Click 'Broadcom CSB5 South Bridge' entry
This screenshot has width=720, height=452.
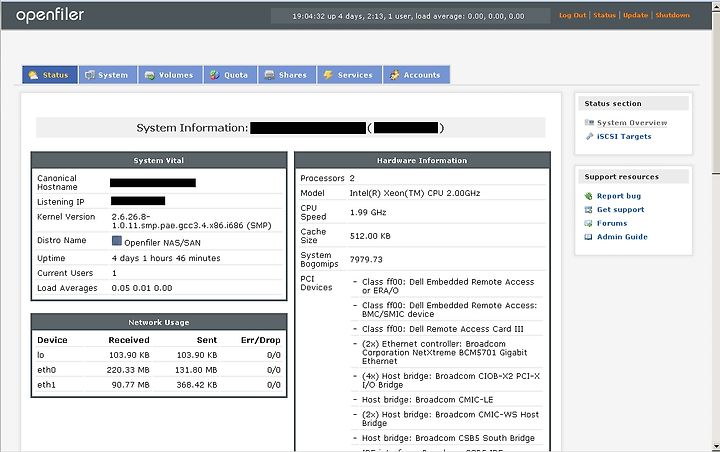click(x=448, y=438)
